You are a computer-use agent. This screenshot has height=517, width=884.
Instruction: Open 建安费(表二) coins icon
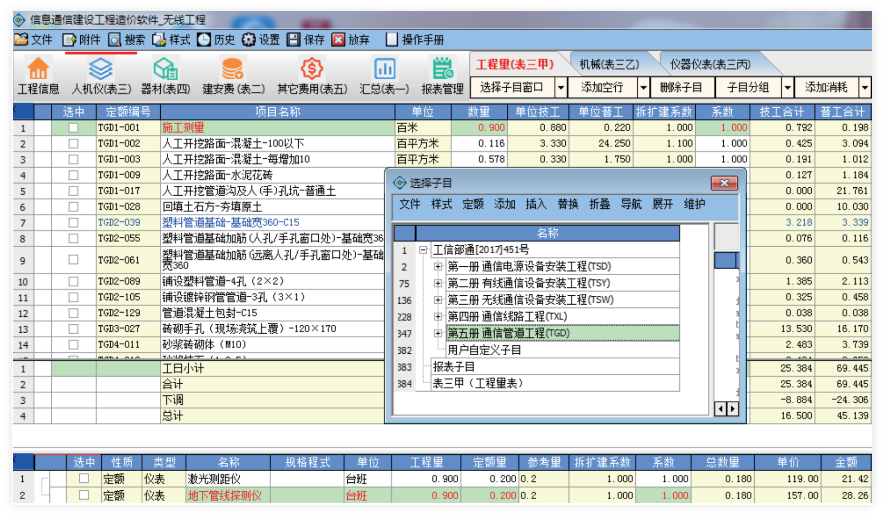[x=233, y=69]
